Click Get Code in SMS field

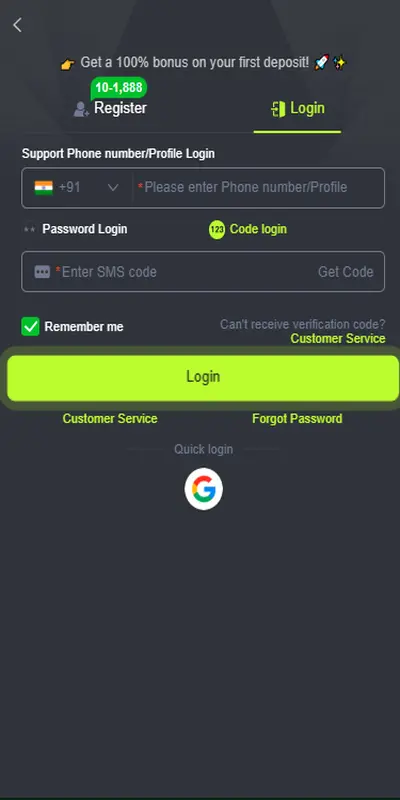click(x=345, y=271)
